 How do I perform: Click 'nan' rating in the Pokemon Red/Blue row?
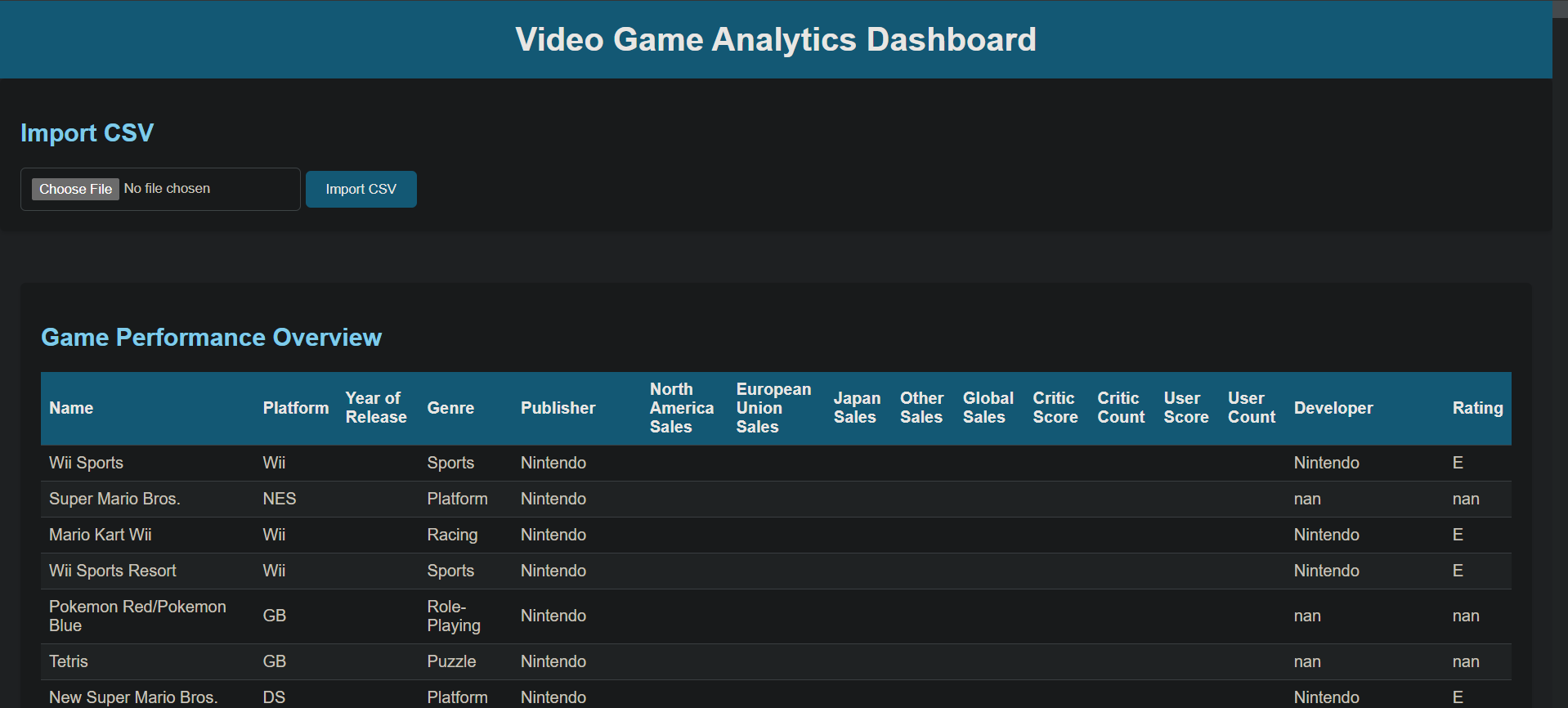[1466, 616]
